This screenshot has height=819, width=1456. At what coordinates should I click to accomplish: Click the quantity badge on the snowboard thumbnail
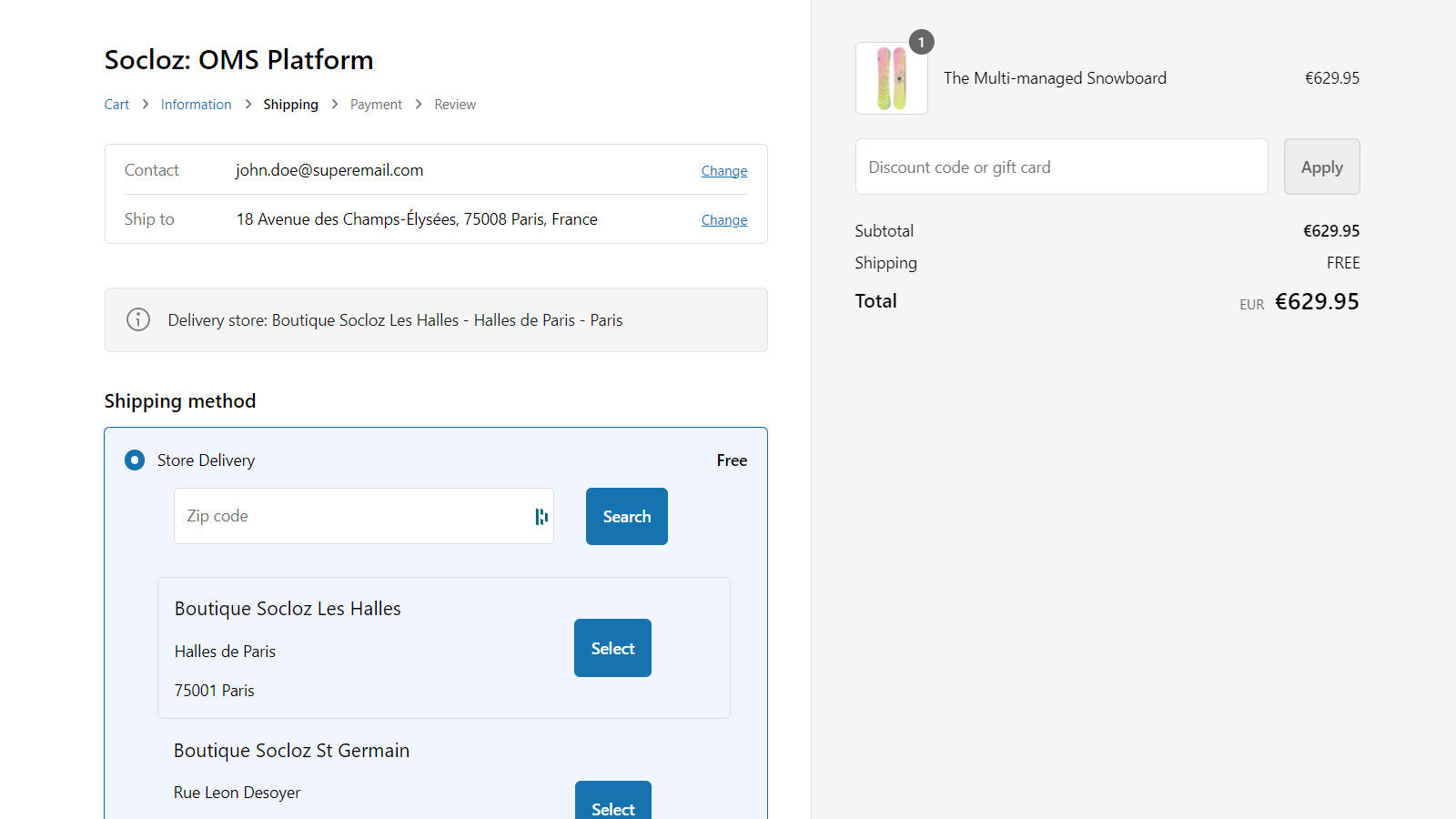coord(921,42)
